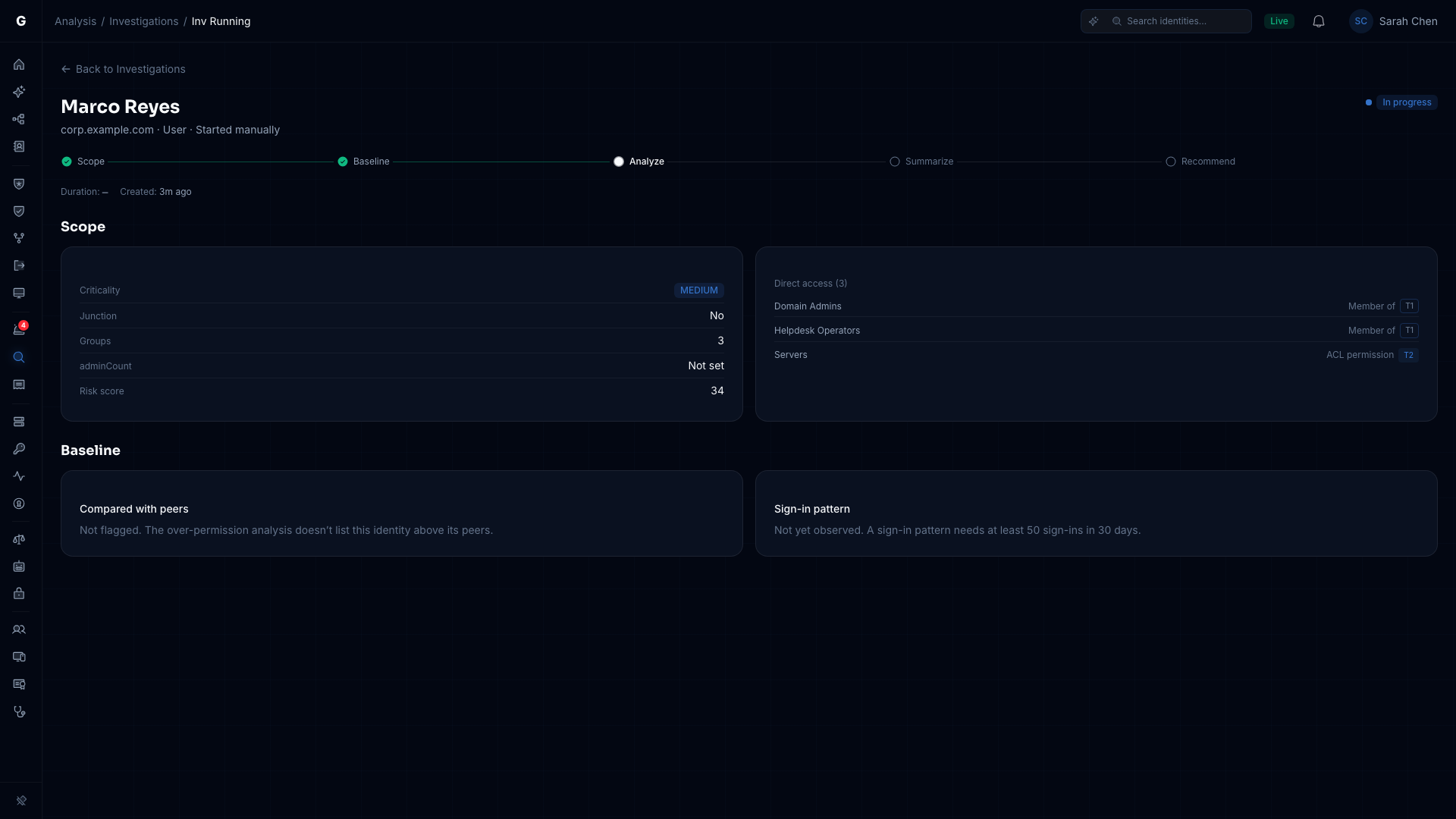Open the contact book sidebar icon

(19, 146)
